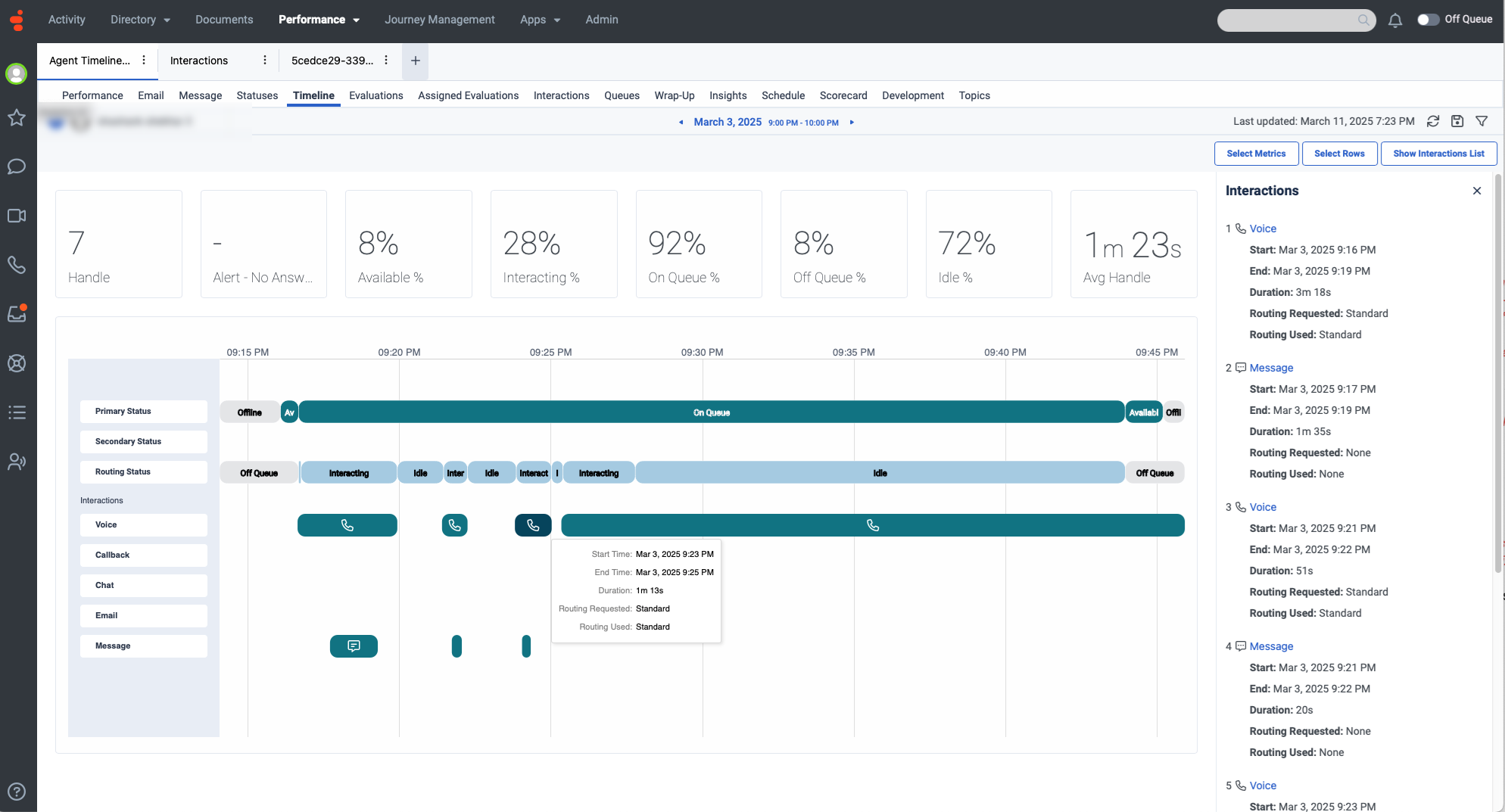Open the Agent Timeline tab options menu
Viewport: 1505px width, 812px height.
click(144, 60)
